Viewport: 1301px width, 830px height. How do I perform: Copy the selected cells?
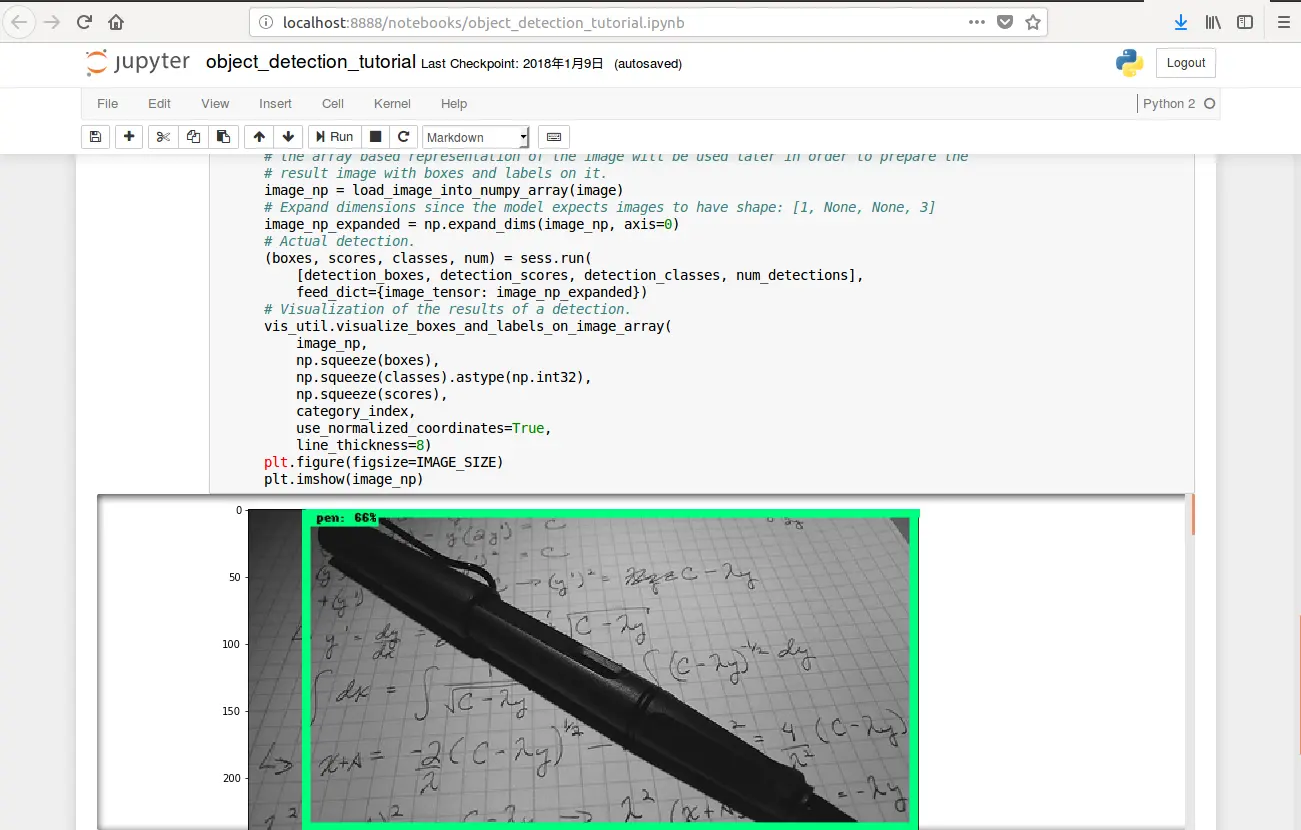coord(193,137)
